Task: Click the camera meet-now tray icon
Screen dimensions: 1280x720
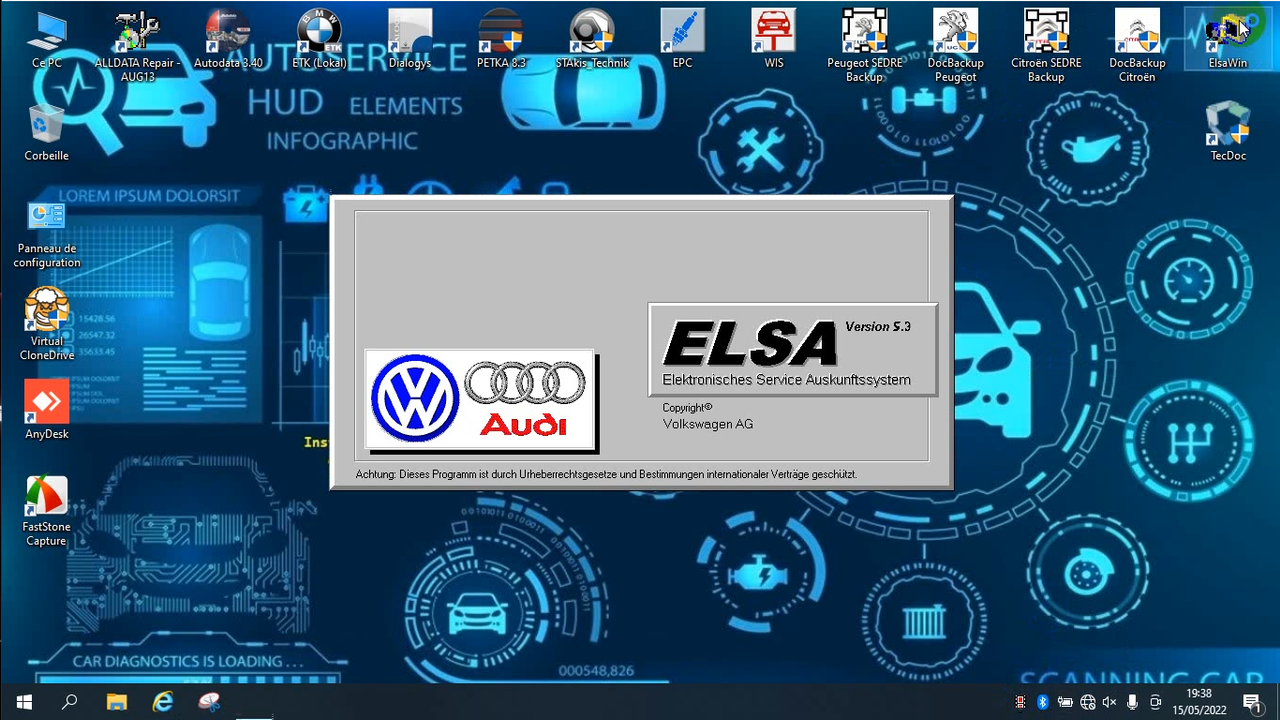Action: point(1155,702)
